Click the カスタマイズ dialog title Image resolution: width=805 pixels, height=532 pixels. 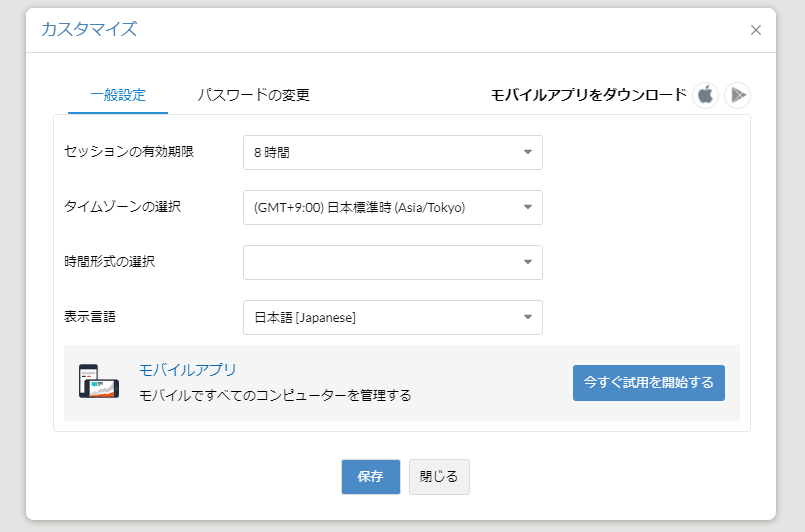89,29
